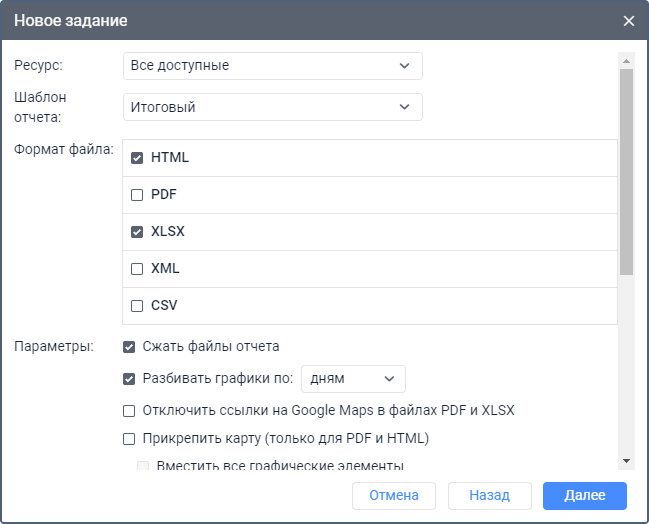Click the vertical scrollbar thumb
The width and height of the screenshot is (649, 524).
point(626,170)
